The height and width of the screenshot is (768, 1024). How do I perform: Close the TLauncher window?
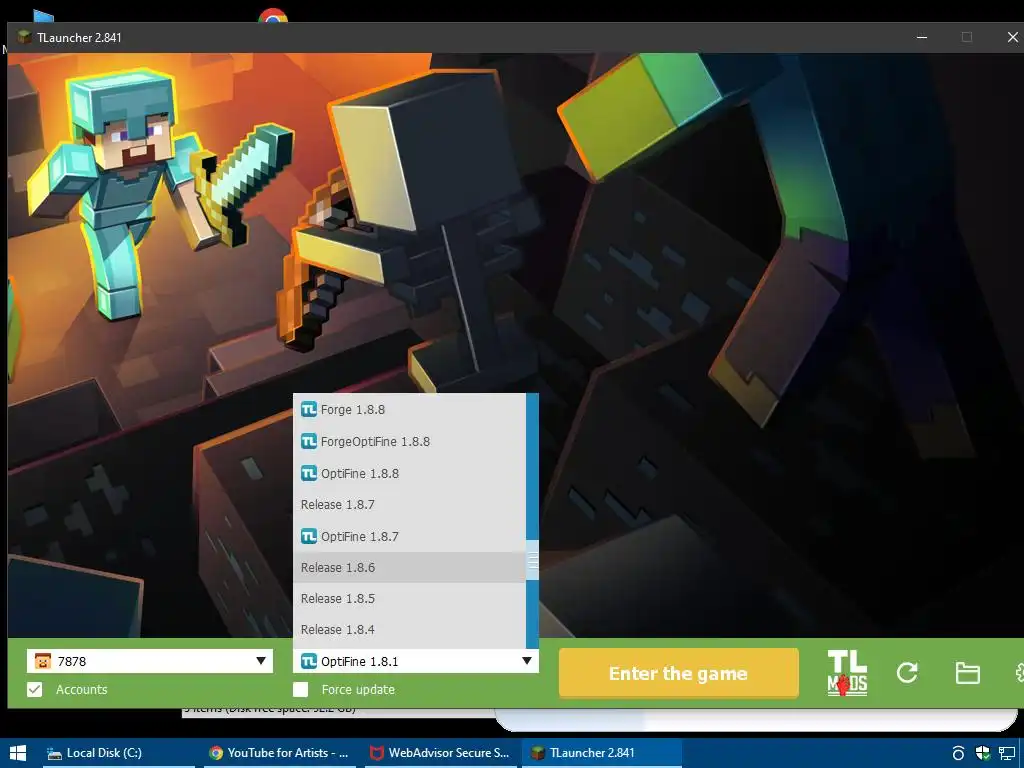(1012, 37)
